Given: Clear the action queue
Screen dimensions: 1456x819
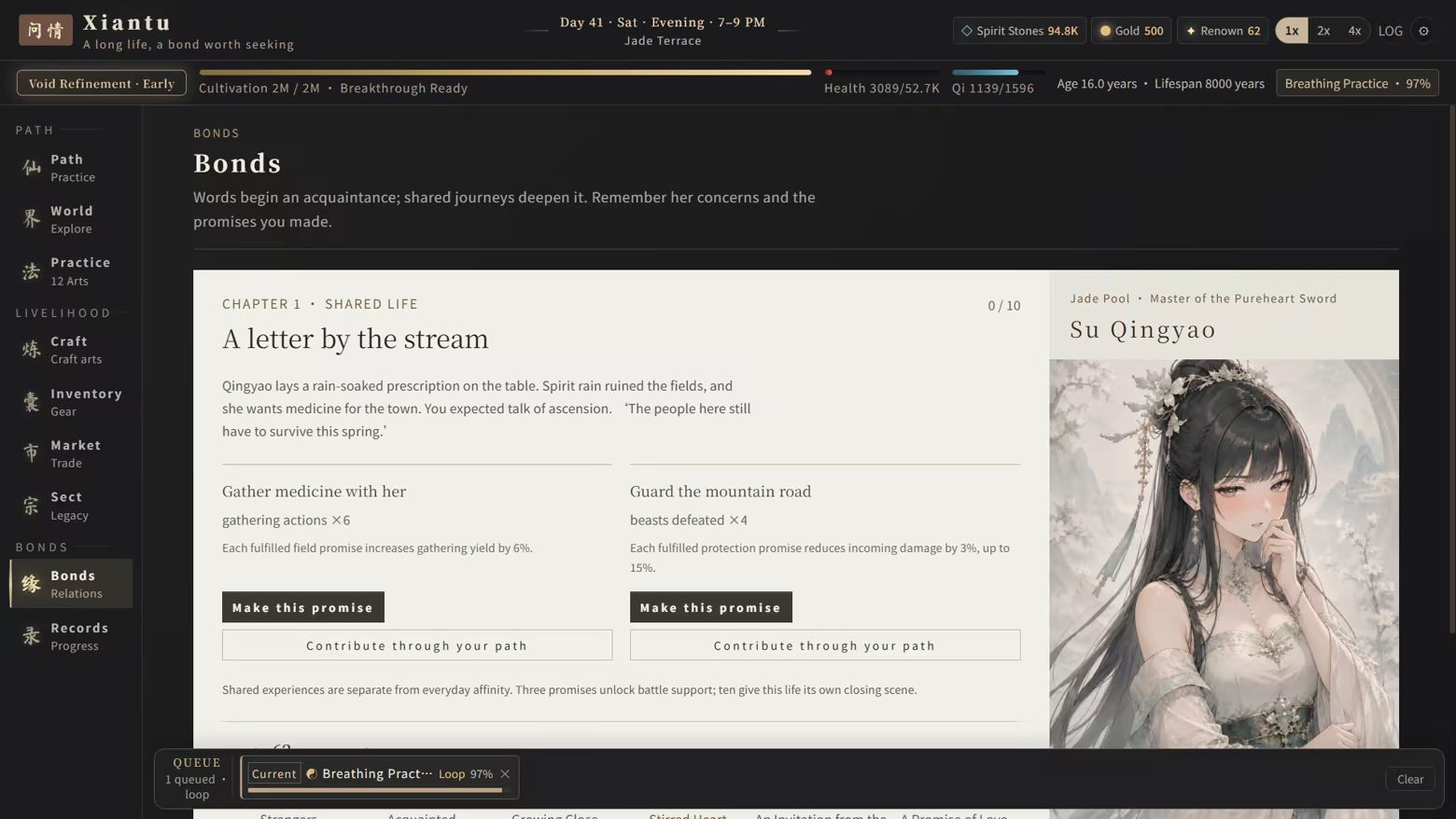Looking at the screenshot, I should click(1410, 779).
